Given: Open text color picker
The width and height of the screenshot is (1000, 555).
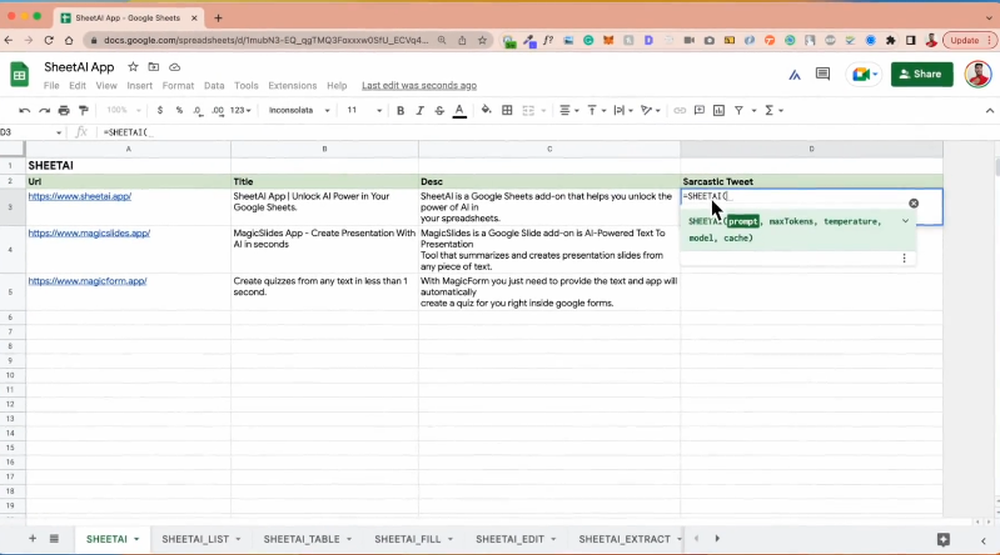Looking at the screenshot, I should 459,111.
